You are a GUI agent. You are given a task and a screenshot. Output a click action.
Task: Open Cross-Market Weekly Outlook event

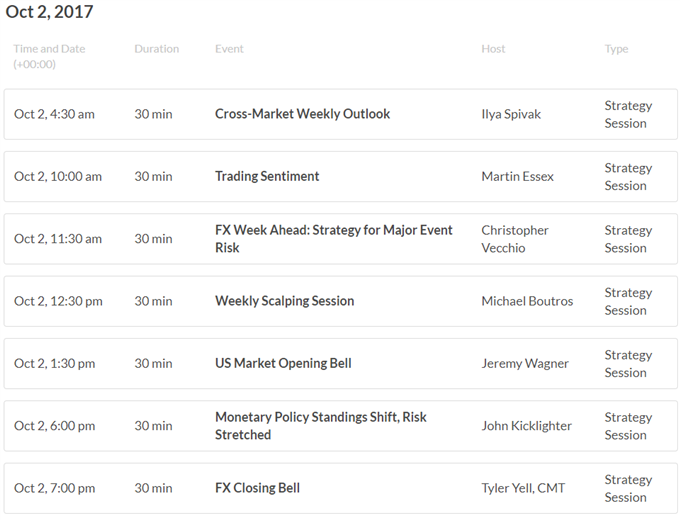302,114
